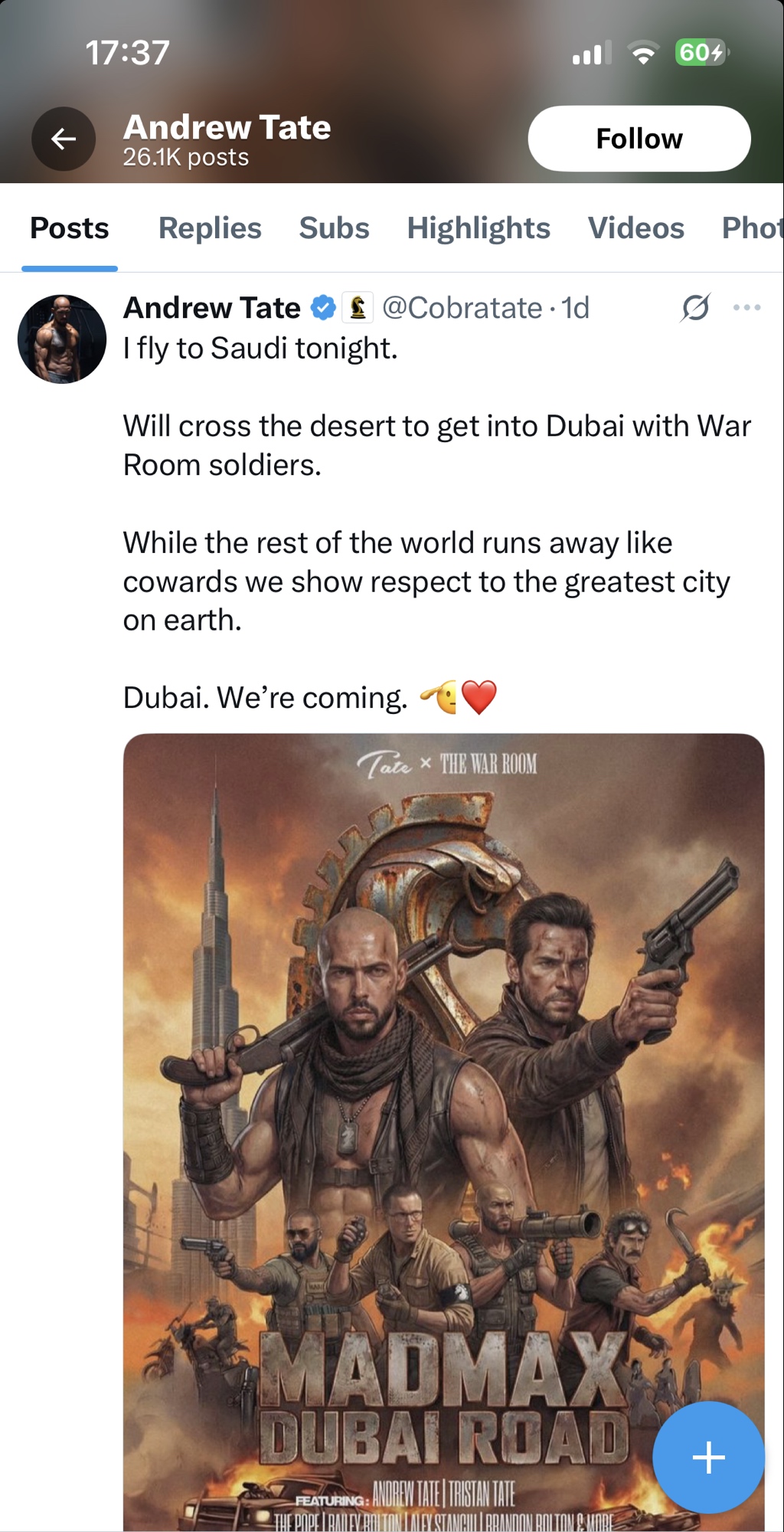This screenshot has width=784, height=1532.
Task: Tap the blue verified checkmark badge
Action: 323,308
